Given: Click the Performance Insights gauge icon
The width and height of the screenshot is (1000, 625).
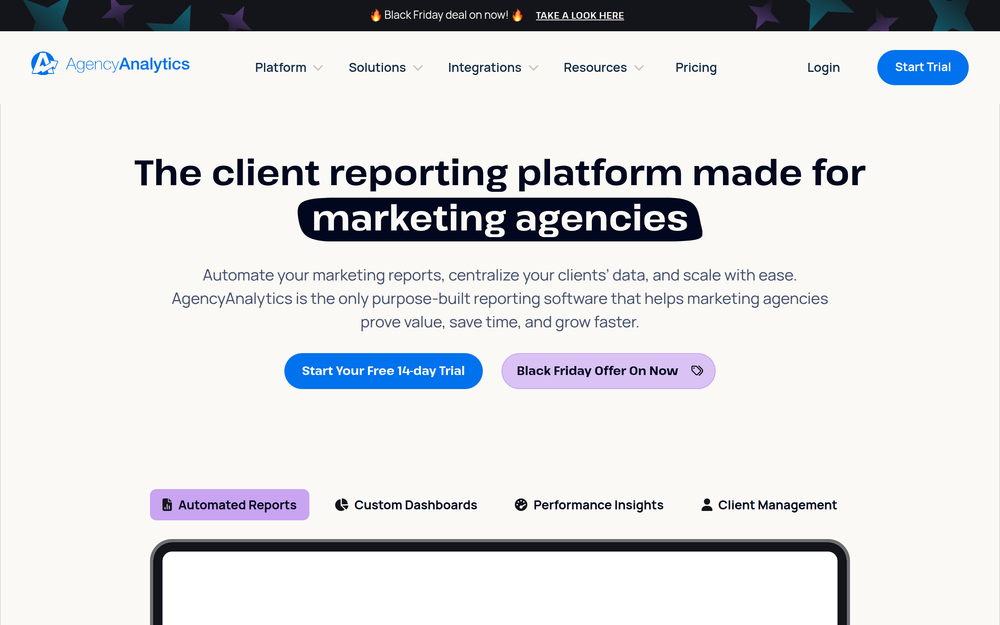Looking at the screenshot, I should (521, 504).
